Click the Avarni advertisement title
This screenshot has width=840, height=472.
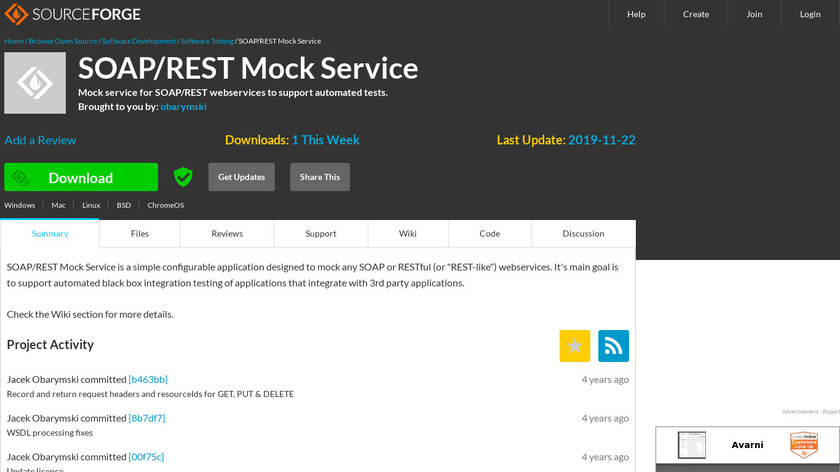pyautogui.click(x=747, y=445)
